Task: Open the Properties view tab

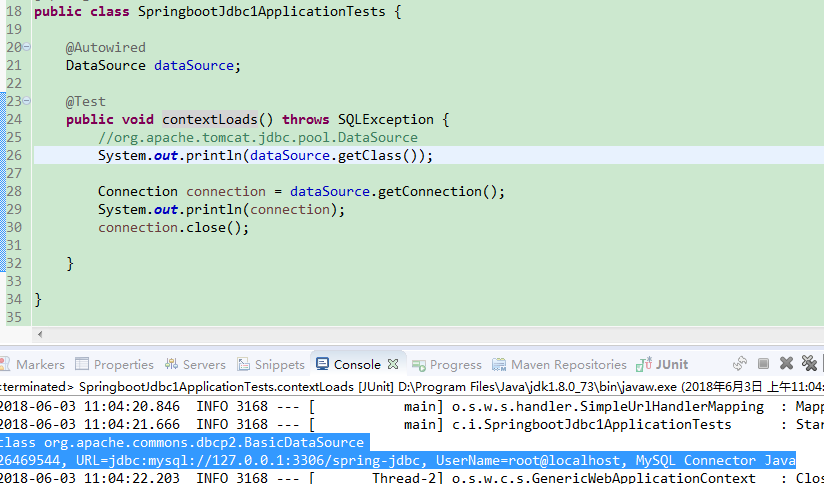Action: tap(115, 364)
